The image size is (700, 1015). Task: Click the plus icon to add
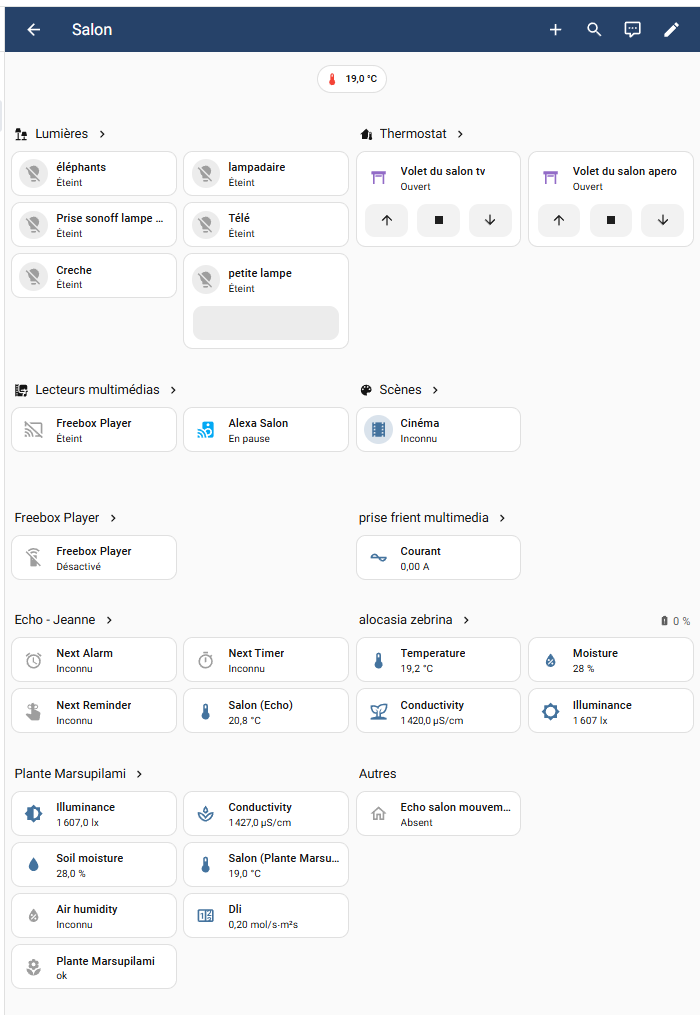coord(556,30)
